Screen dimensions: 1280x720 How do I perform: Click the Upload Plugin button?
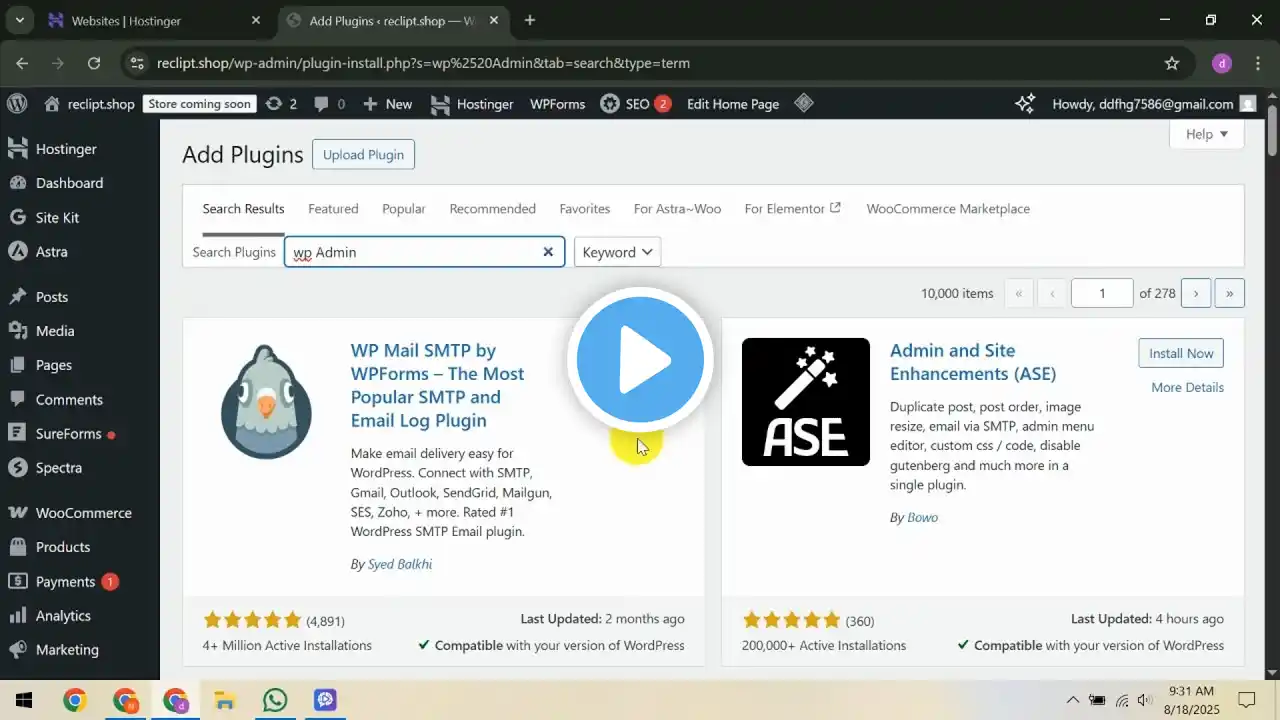363,155
